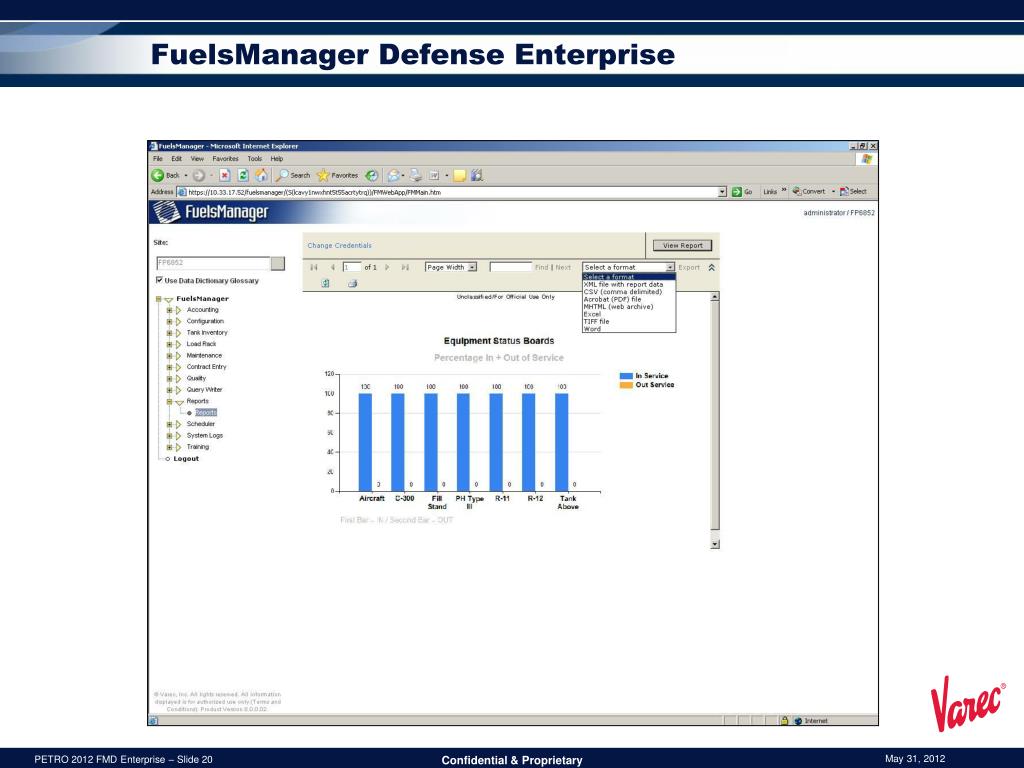Open the File menu

click(x=157, y=159)
